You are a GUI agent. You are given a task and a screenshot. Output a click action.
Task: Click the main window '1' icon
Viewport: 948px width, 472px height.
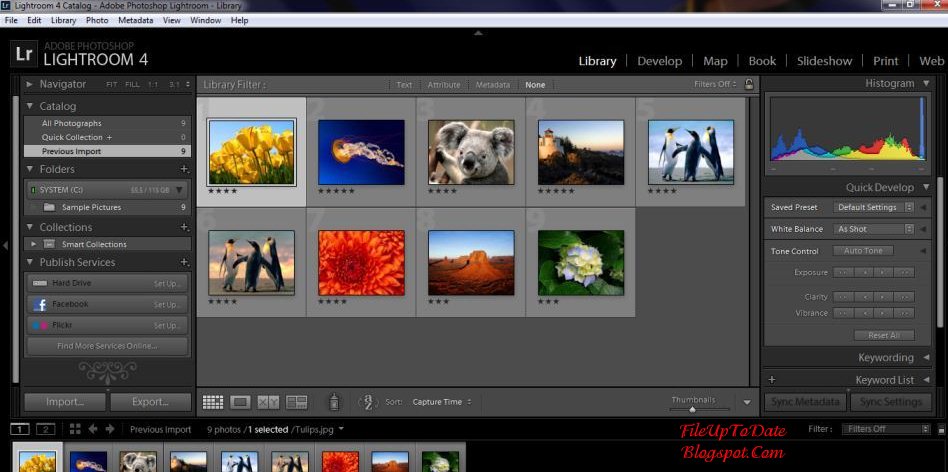pos(20,430)
